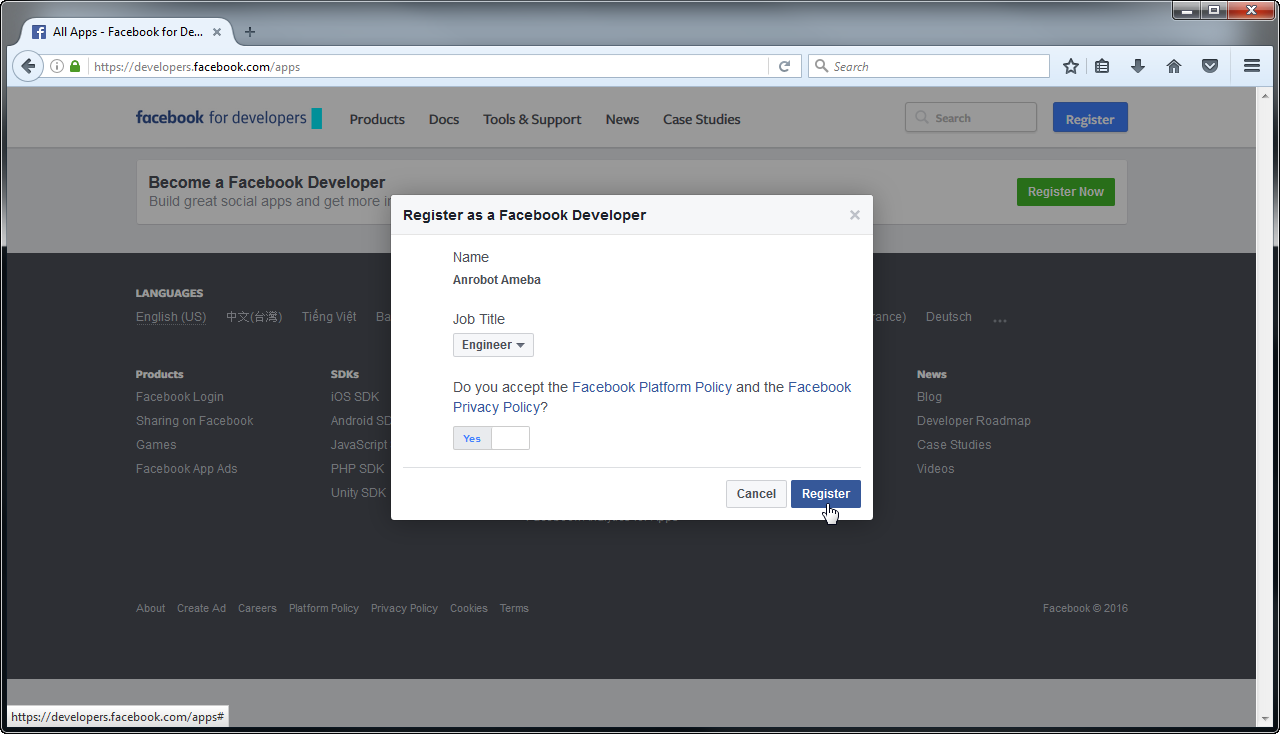Image resolution: width=1280 pixels, height=734 pixels.
Task: Go to the News nav item
Action: (622, 119)
